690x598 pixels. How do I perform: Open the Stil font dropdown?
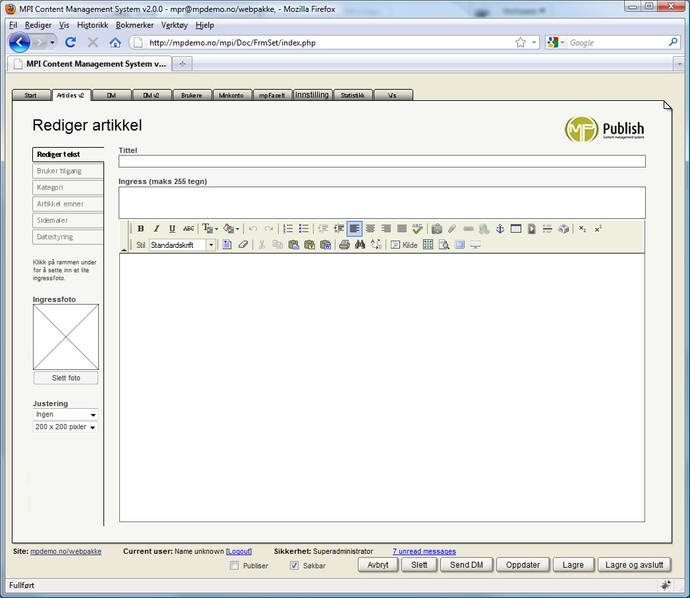click(211, 245)
